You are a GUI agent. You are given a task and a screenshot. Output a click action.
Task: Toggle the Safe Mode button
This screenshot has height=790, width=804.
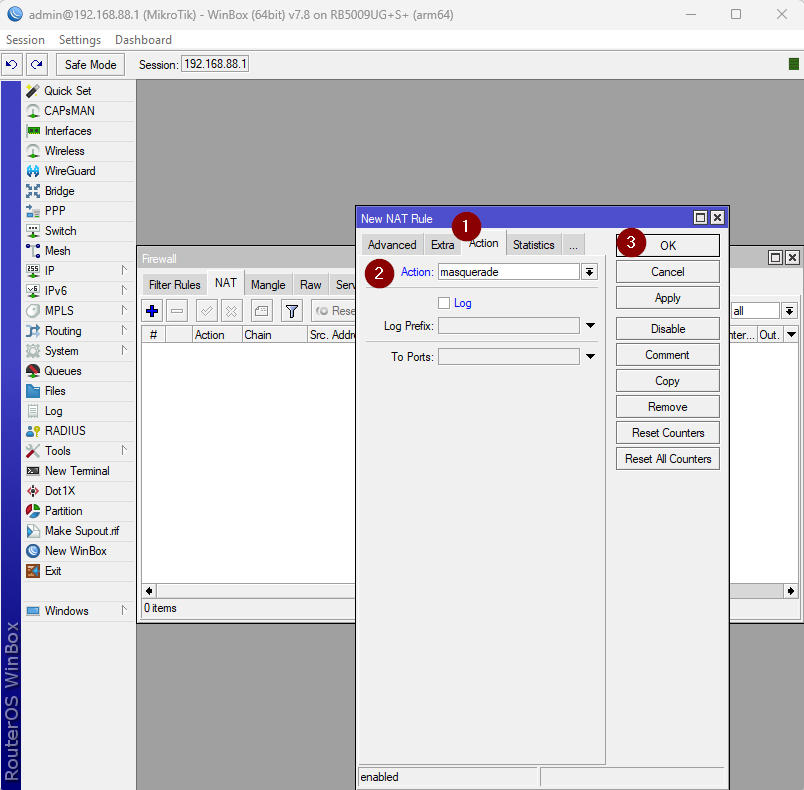[x=90, y=65]
